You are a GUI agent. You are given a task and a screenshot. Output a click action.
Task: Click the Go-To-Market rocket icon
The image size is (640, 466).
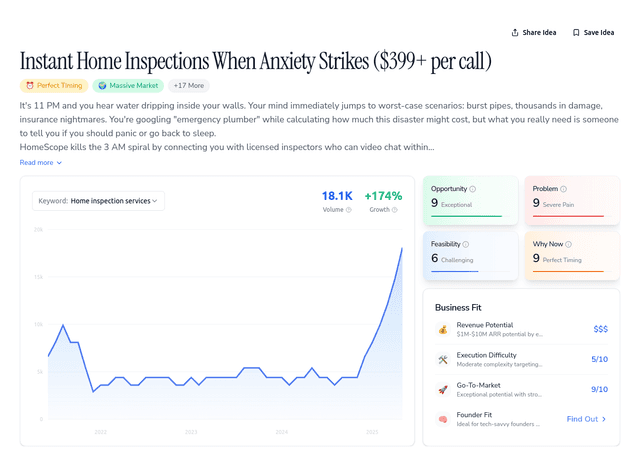point(443,389)
